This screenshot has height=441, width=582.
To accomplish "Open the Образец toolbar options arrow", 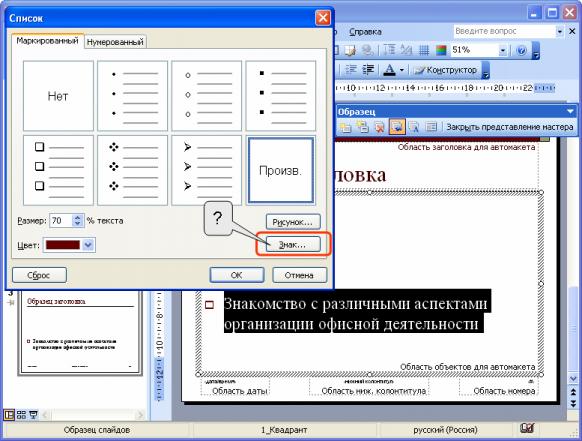I will [570, 111].
